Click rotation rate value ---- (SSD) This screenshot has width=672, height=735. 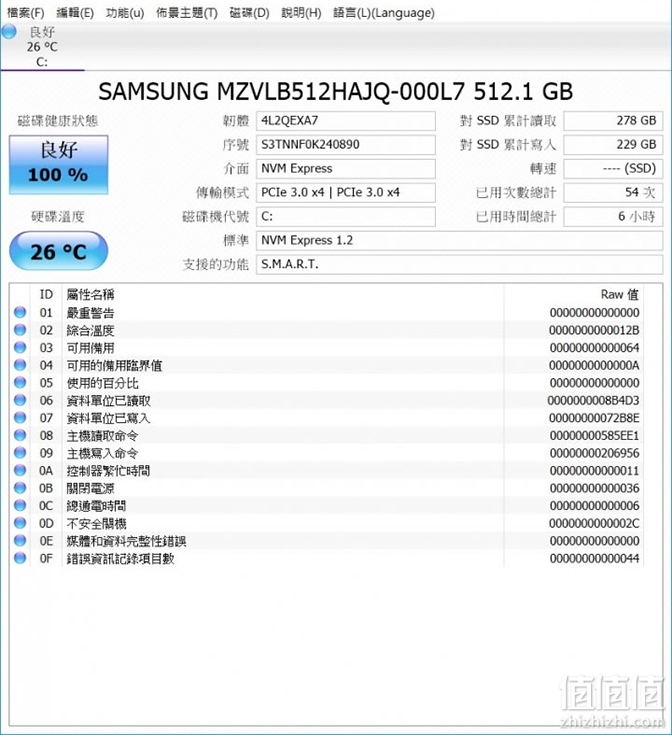pos(613,169)
